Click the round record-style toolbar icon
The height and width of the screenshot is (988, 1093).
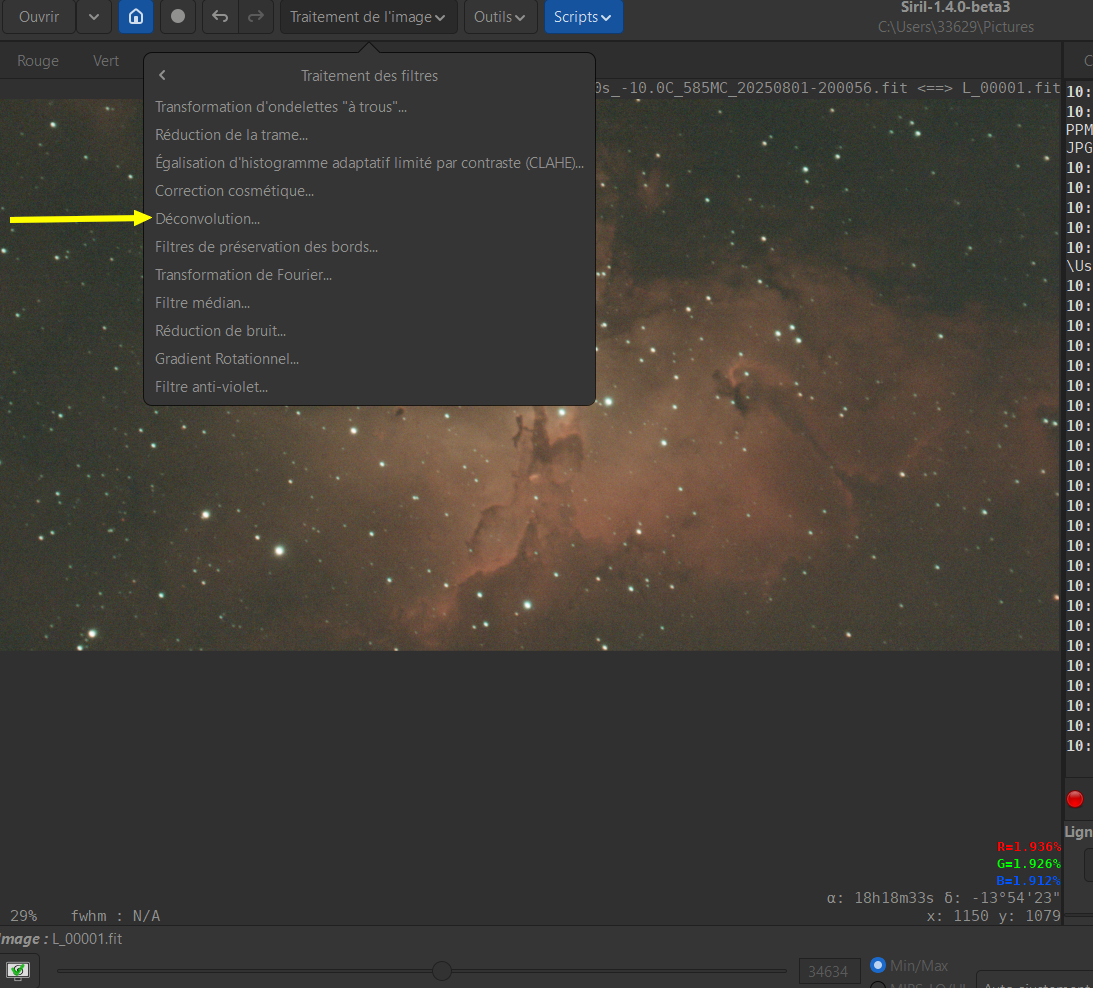[x=178, y=17]
